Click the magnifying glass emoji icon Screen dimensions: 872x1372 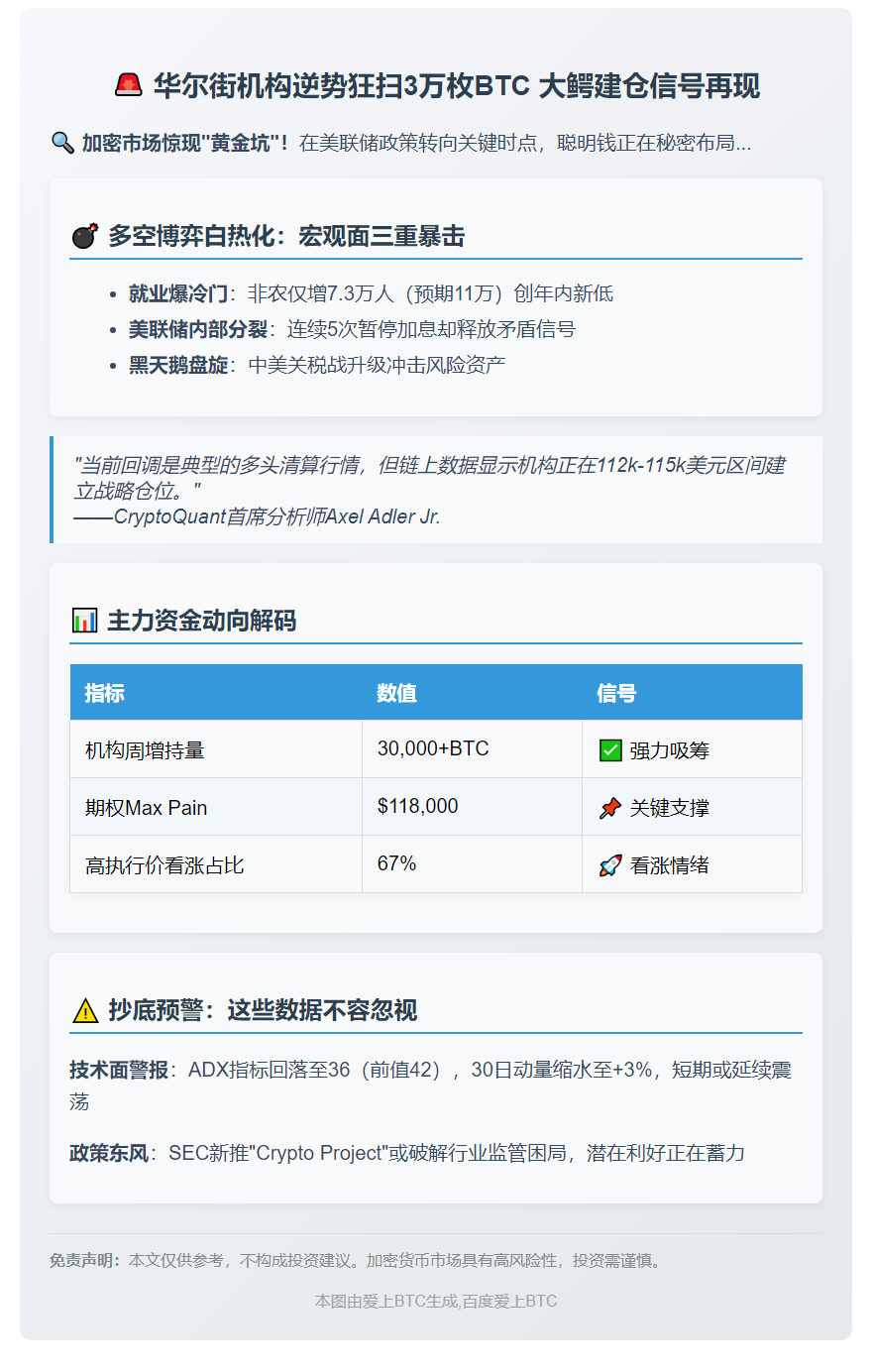pyautogui.click(x=62, y=143)
